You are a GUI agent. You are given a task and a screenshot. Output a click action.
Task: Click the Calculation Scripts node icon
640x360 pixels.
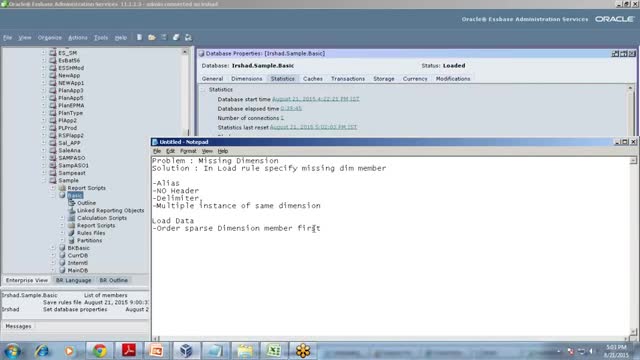point(72,218)
